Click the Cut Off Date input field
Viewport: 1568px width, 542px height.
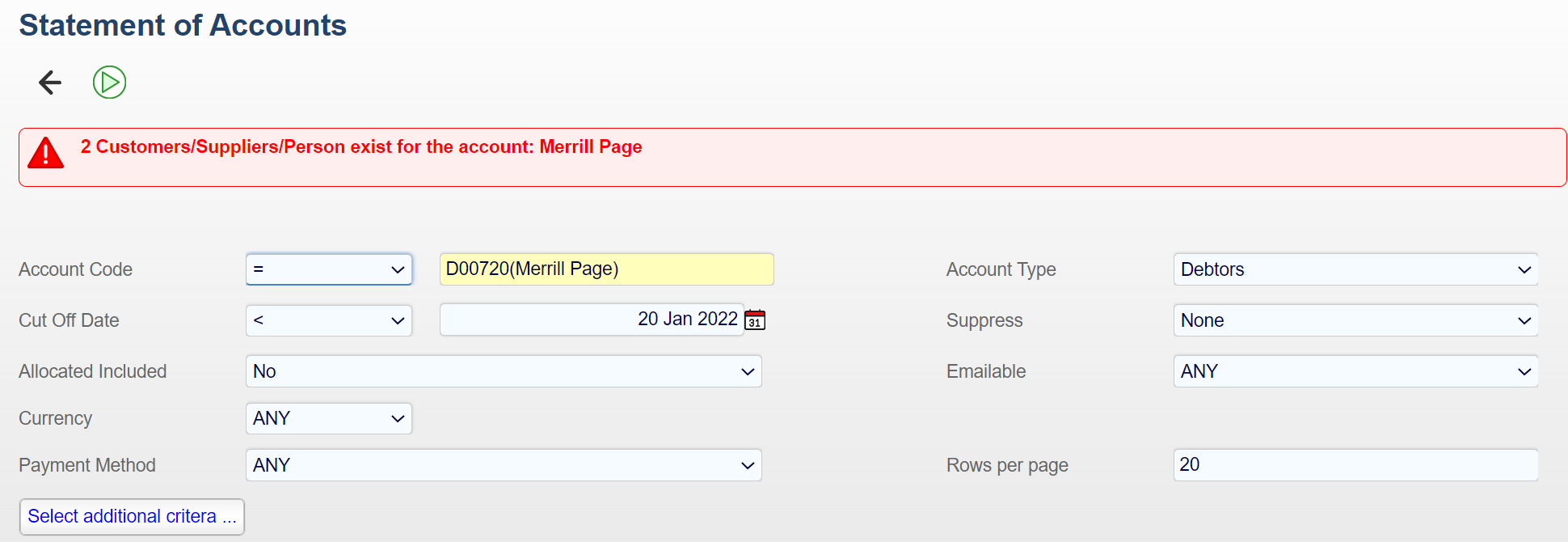[591, 320]
